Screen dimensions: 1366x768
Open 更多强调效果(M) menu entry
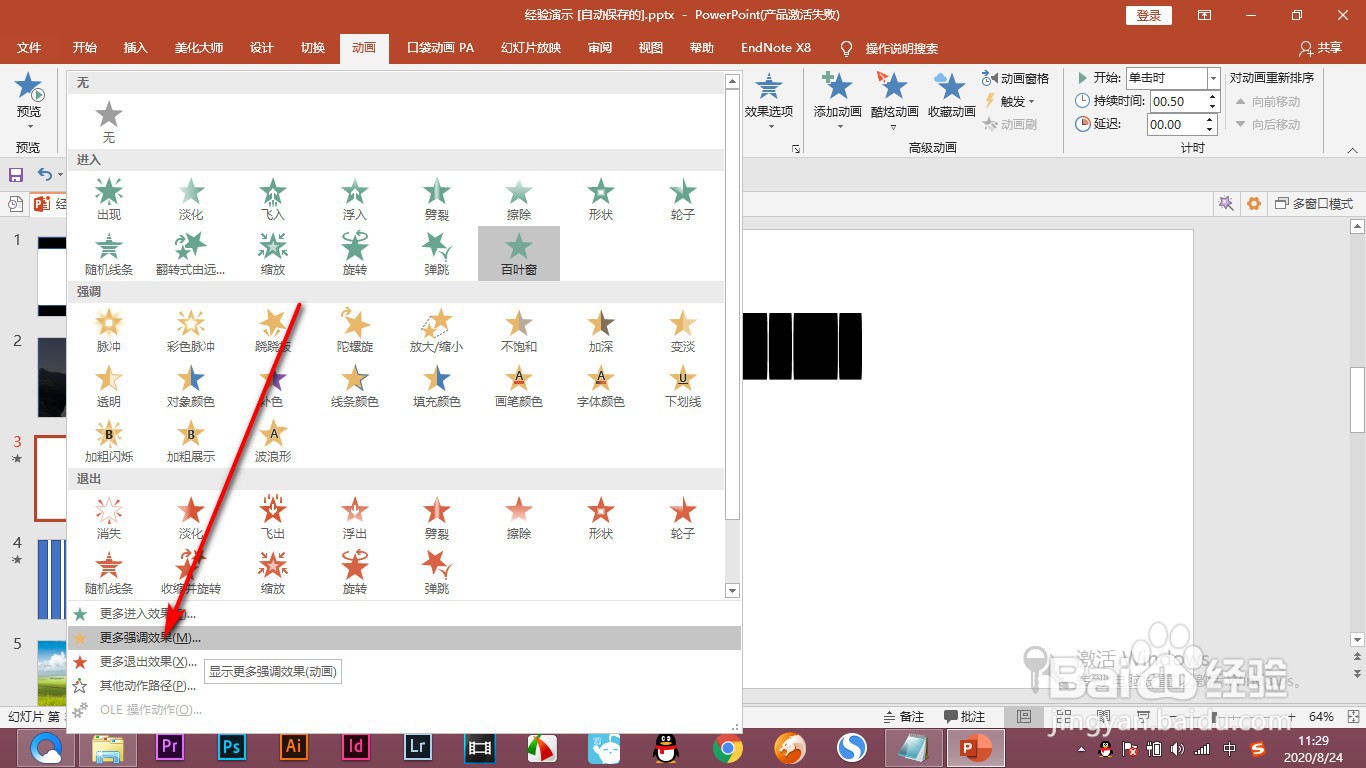[x=404, y=637]
